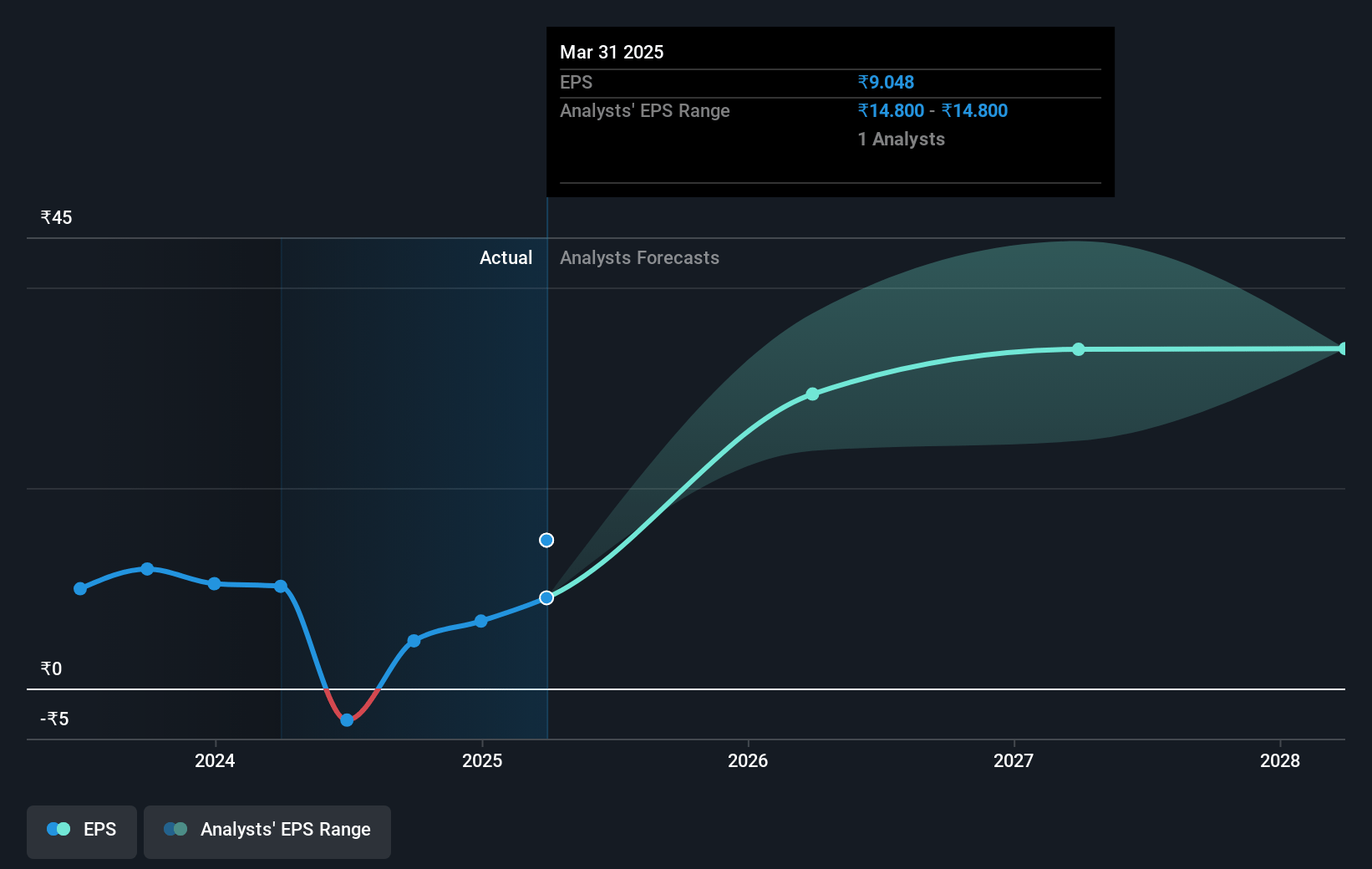Click the ₹0 y-axis label
The height and width of the screenshot is (869, 1372).
coord(51,669)
